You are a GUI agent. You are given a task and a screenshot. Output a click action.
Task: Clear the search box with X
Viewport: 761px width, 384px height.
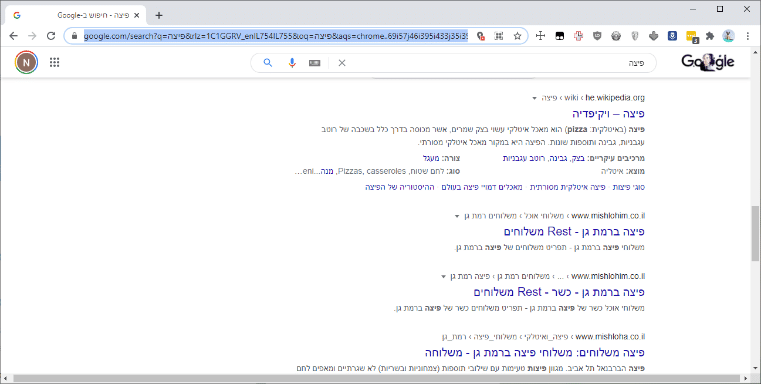342,63
